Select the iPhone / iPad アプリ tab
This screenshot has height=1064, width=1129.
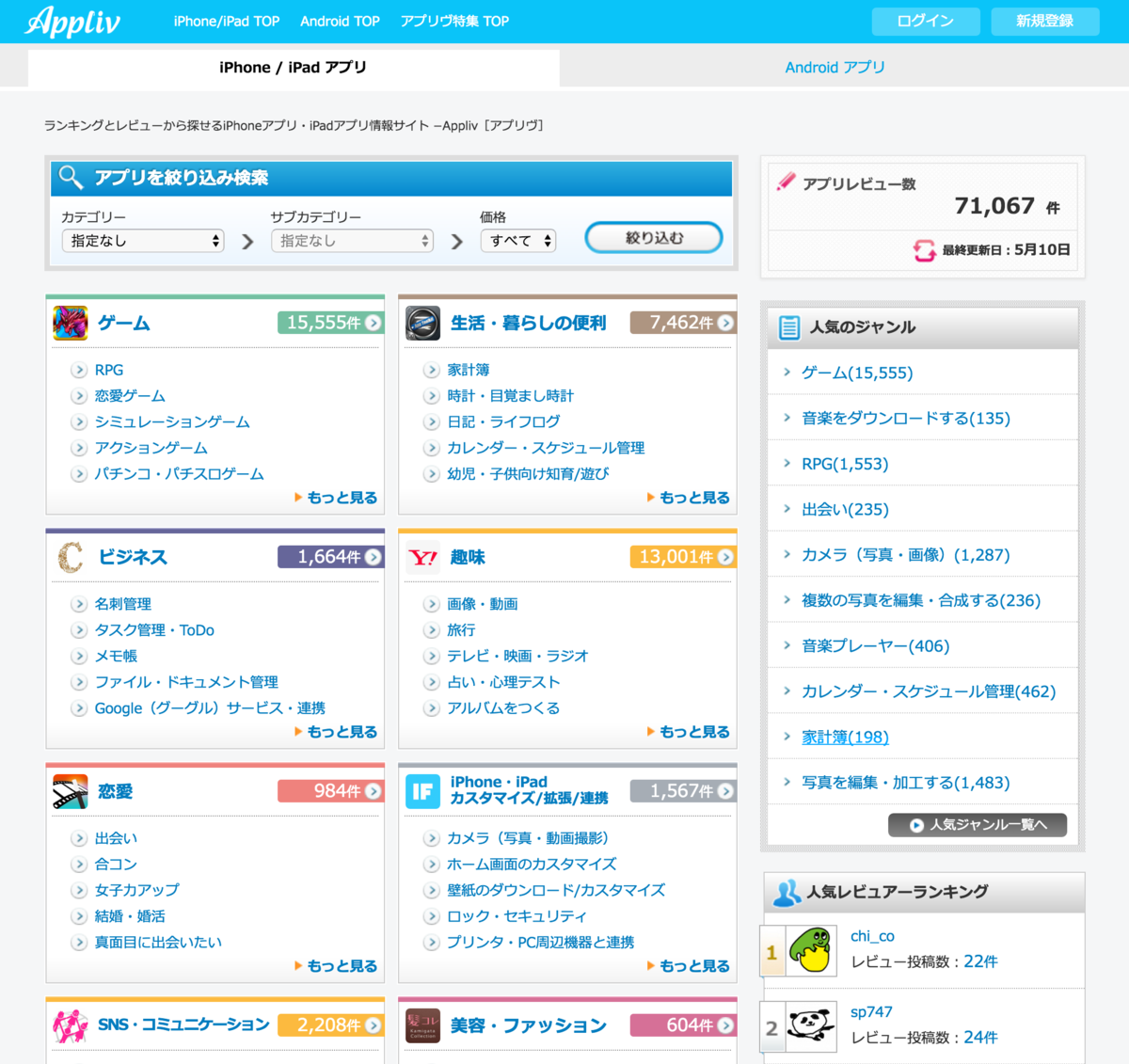[294, 68]
